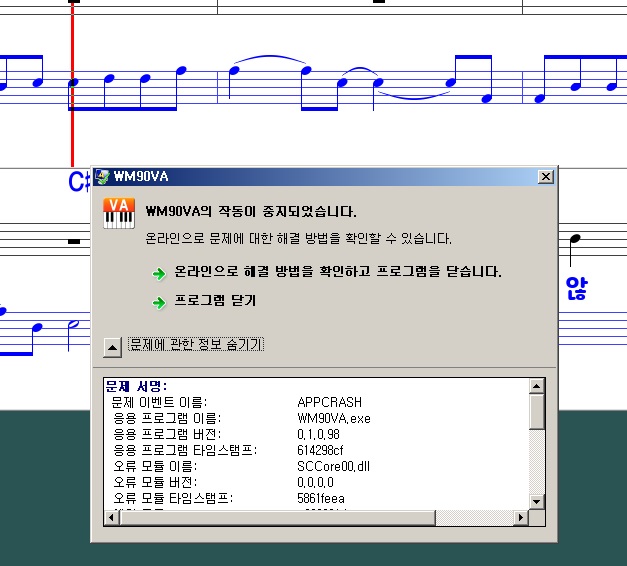Image resolution: width=627 pixels, height=566 pixels.
Task: Select the fault module SCCore00.dll
Action: pos(333,466)
